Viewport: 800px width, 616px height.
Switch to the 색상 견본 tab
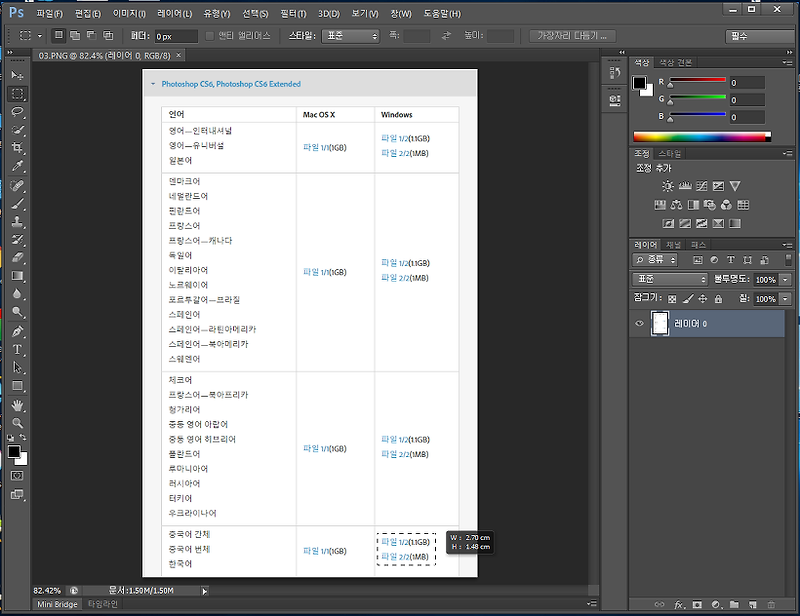(x=676, y=63)
